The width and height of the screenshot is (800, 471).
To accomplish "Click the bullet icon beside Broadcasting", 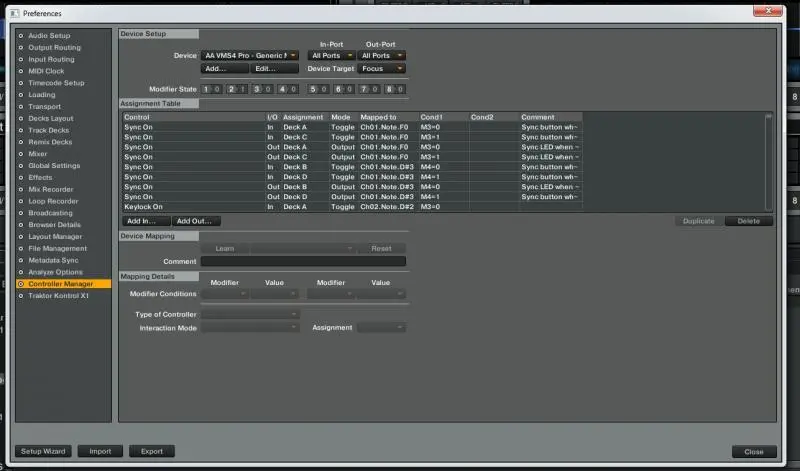I will coord(21,213).
